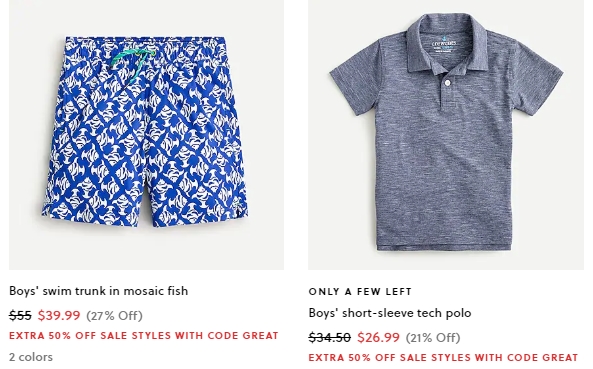Click the $39.99 sale price

click(59, 315)
